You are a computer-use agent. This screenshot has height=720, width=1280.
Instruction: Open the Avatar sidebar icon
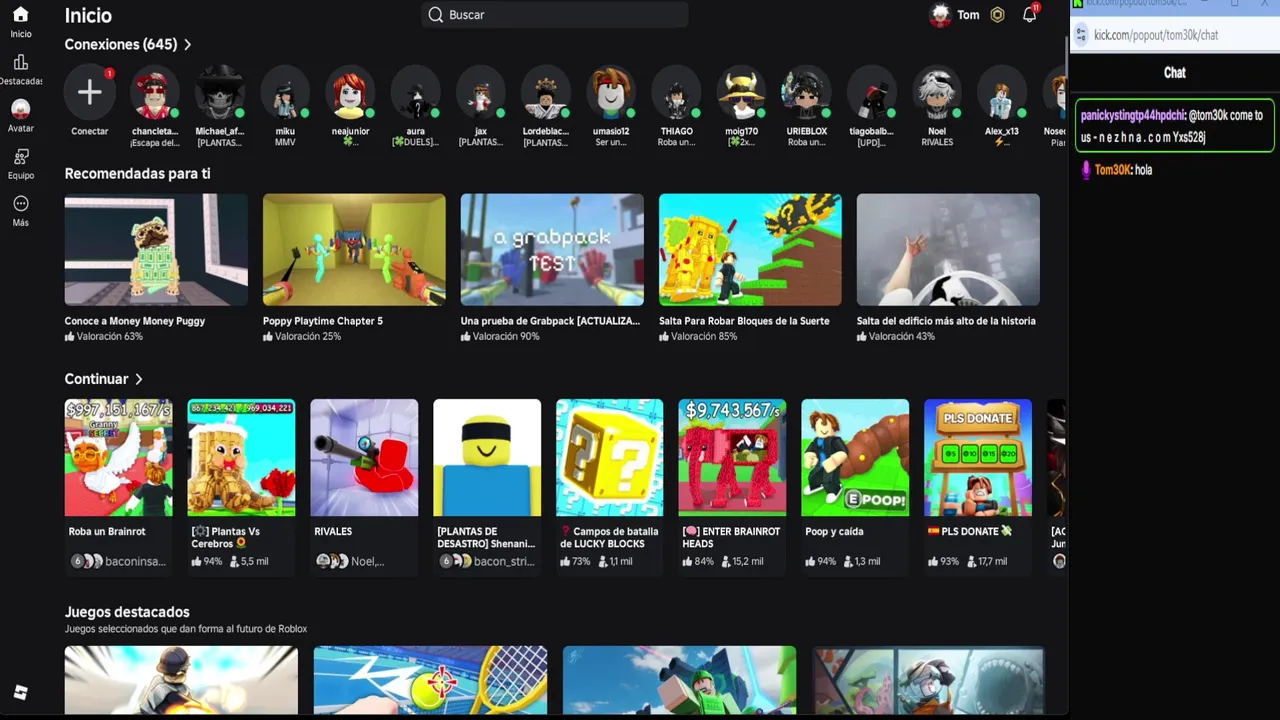(x=20, y=108)
